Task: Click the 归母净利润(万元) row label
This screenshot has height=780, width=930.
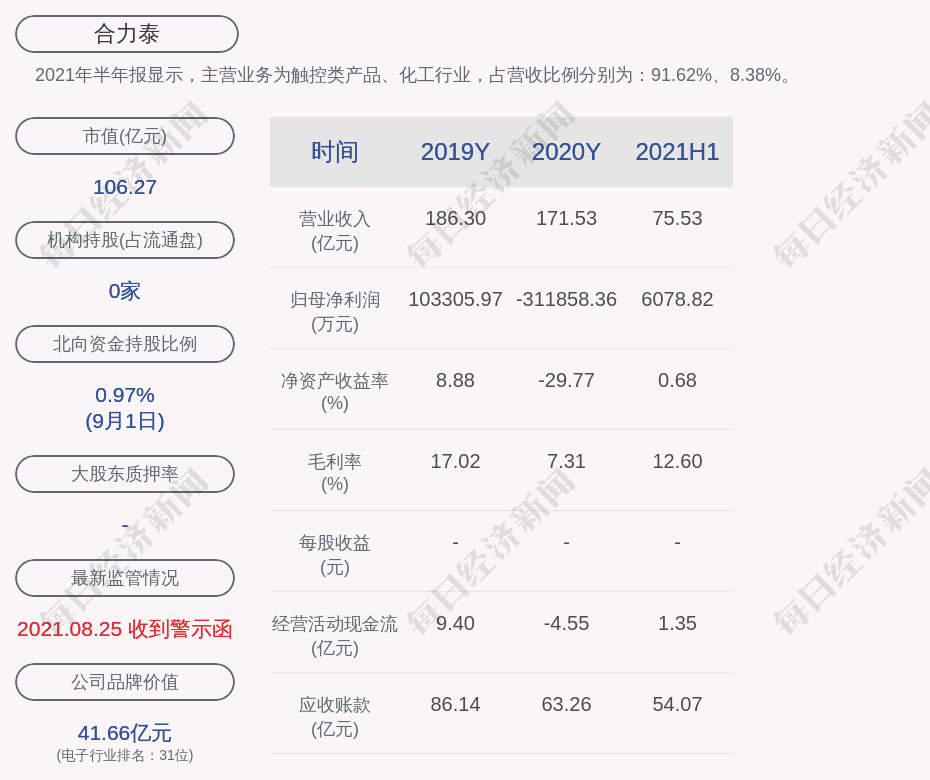Action: [x=335, y=312]
